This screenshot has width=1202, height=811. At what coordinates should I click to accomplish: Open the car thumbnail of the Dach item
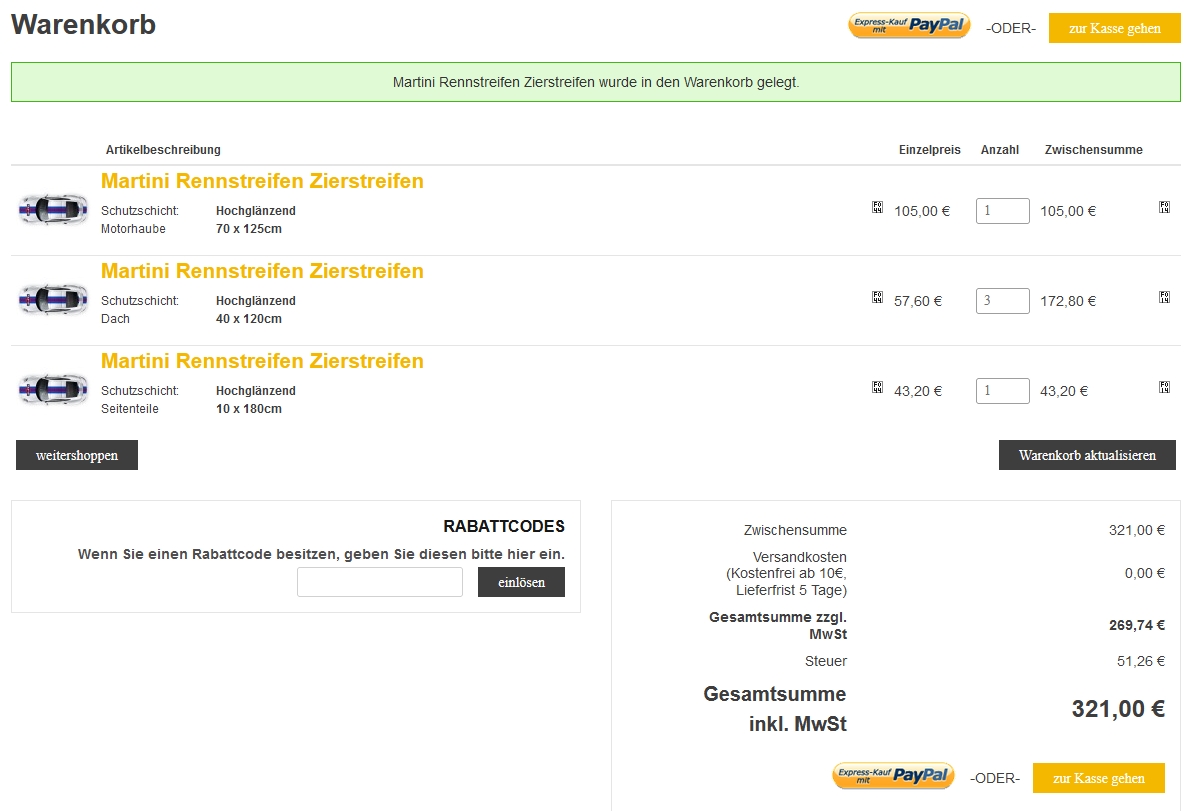pos(53,299)
